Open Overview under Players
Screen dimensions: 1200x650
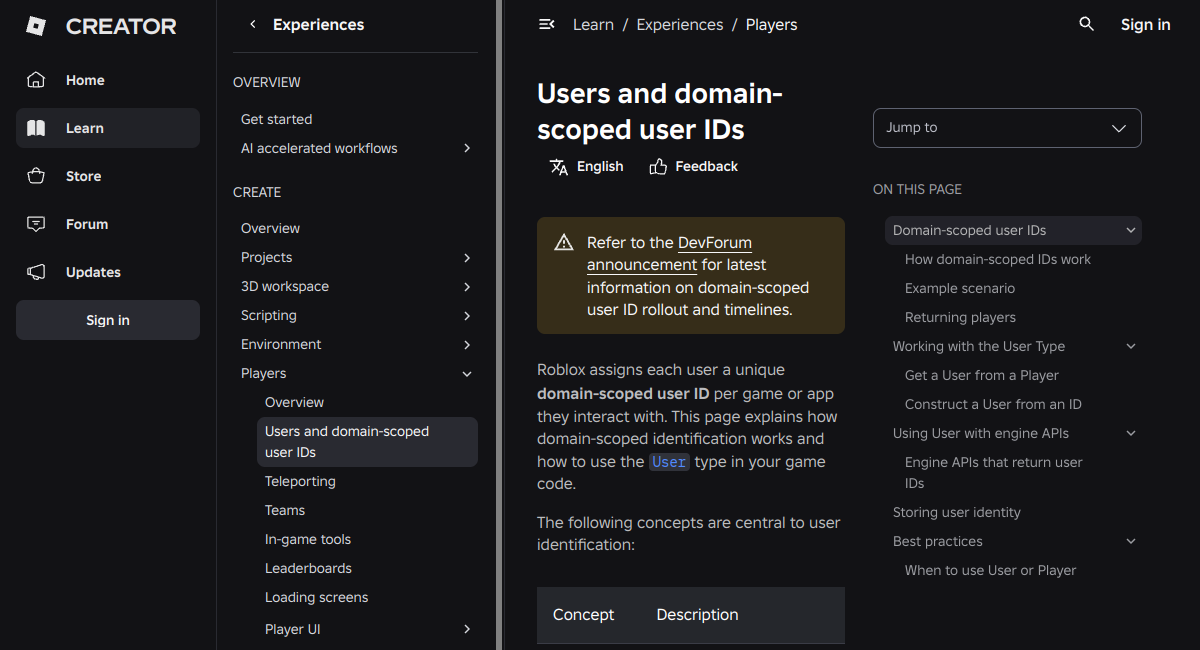294,402
